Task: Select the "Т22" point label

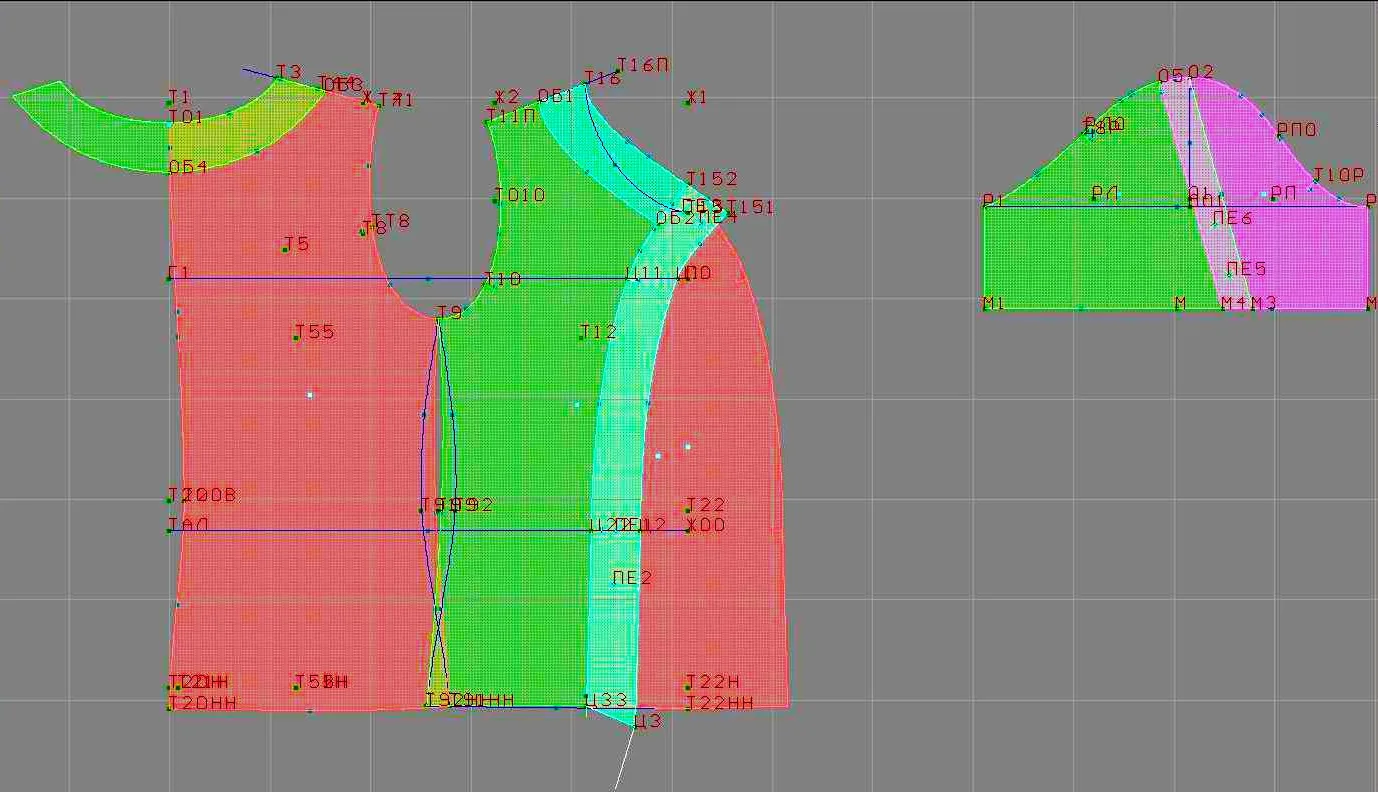Action: [x=706, y=505]
